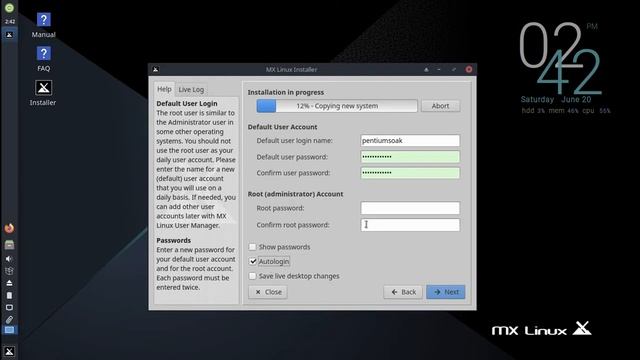Viewport: 640px width, 360px height.
Task: Focus the Confirm user password field
Action: tap(410, 173)
